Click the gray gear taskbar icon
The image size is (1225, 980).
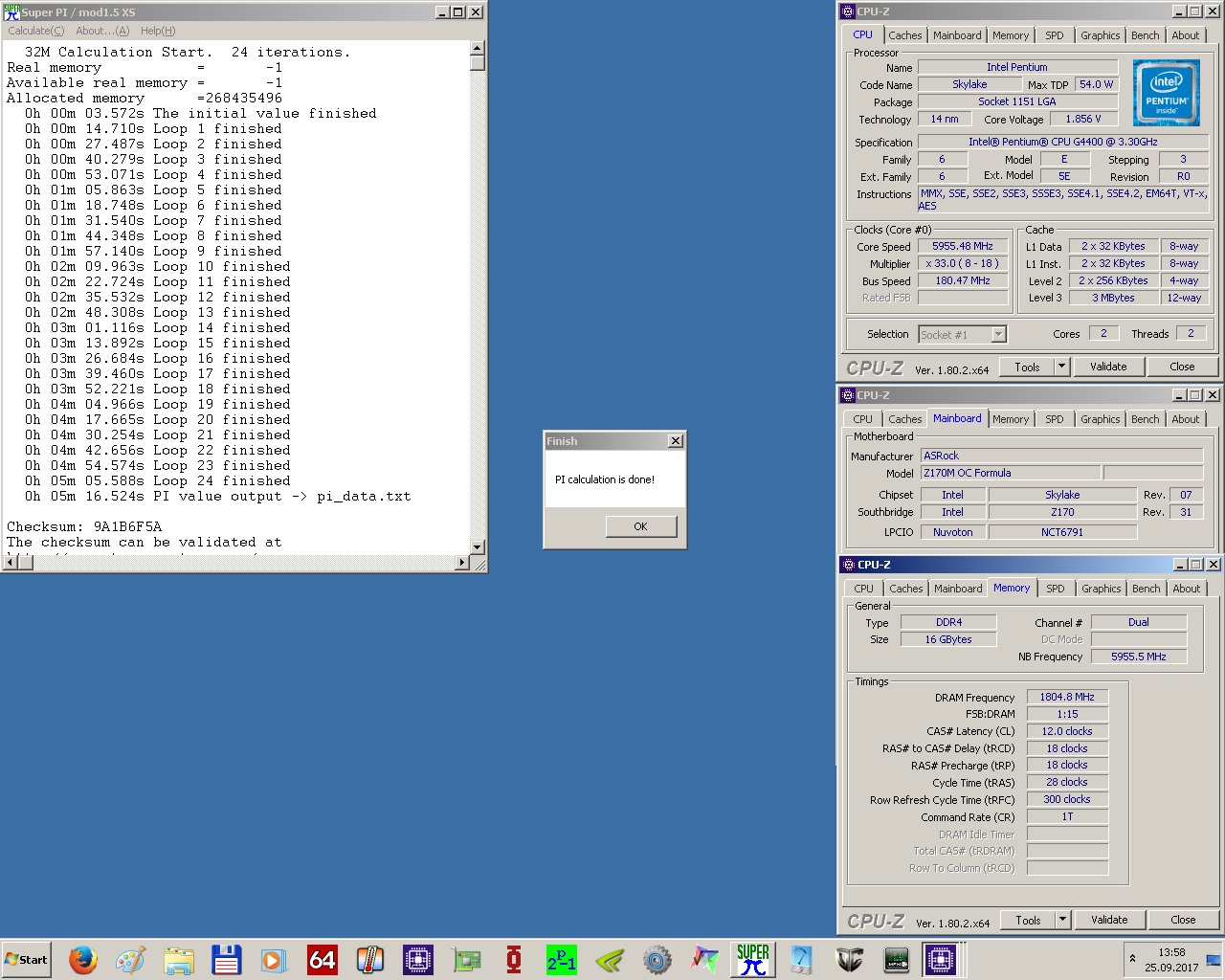pos(657,959)
